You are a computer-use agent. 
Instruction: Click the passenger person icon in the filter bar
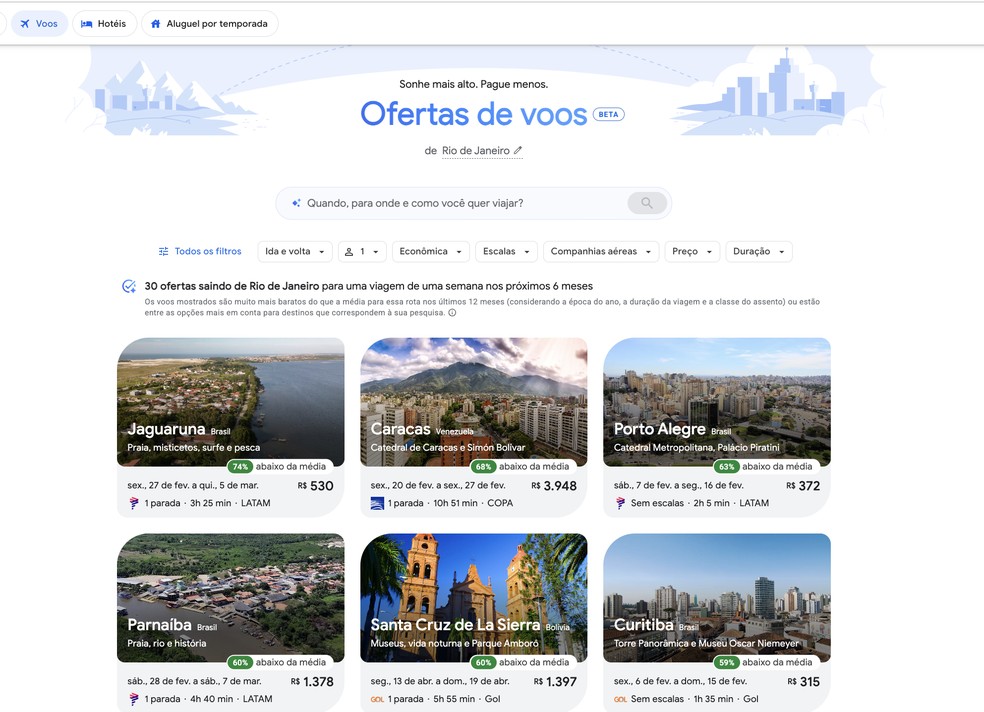coord(349,251)
